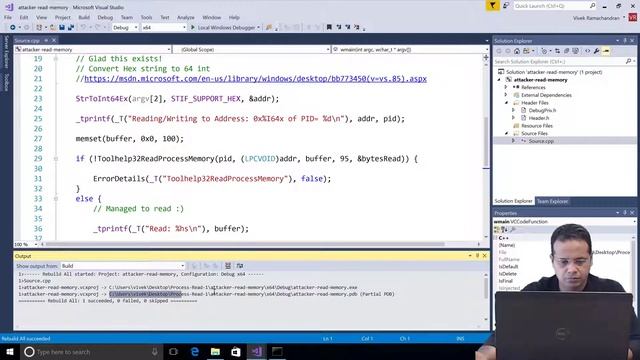Select the Solution Explorer tab

click(513, 201)
